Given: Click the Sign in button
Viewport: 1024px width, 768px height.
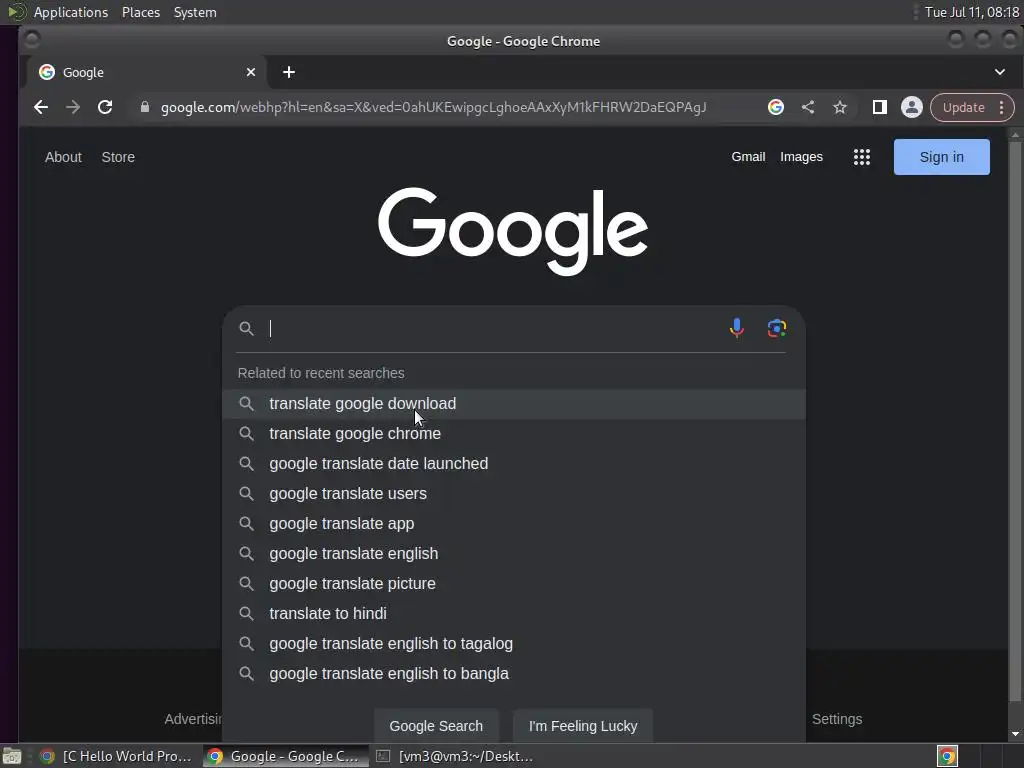Looking at the screenshot, I should point(941,157).
